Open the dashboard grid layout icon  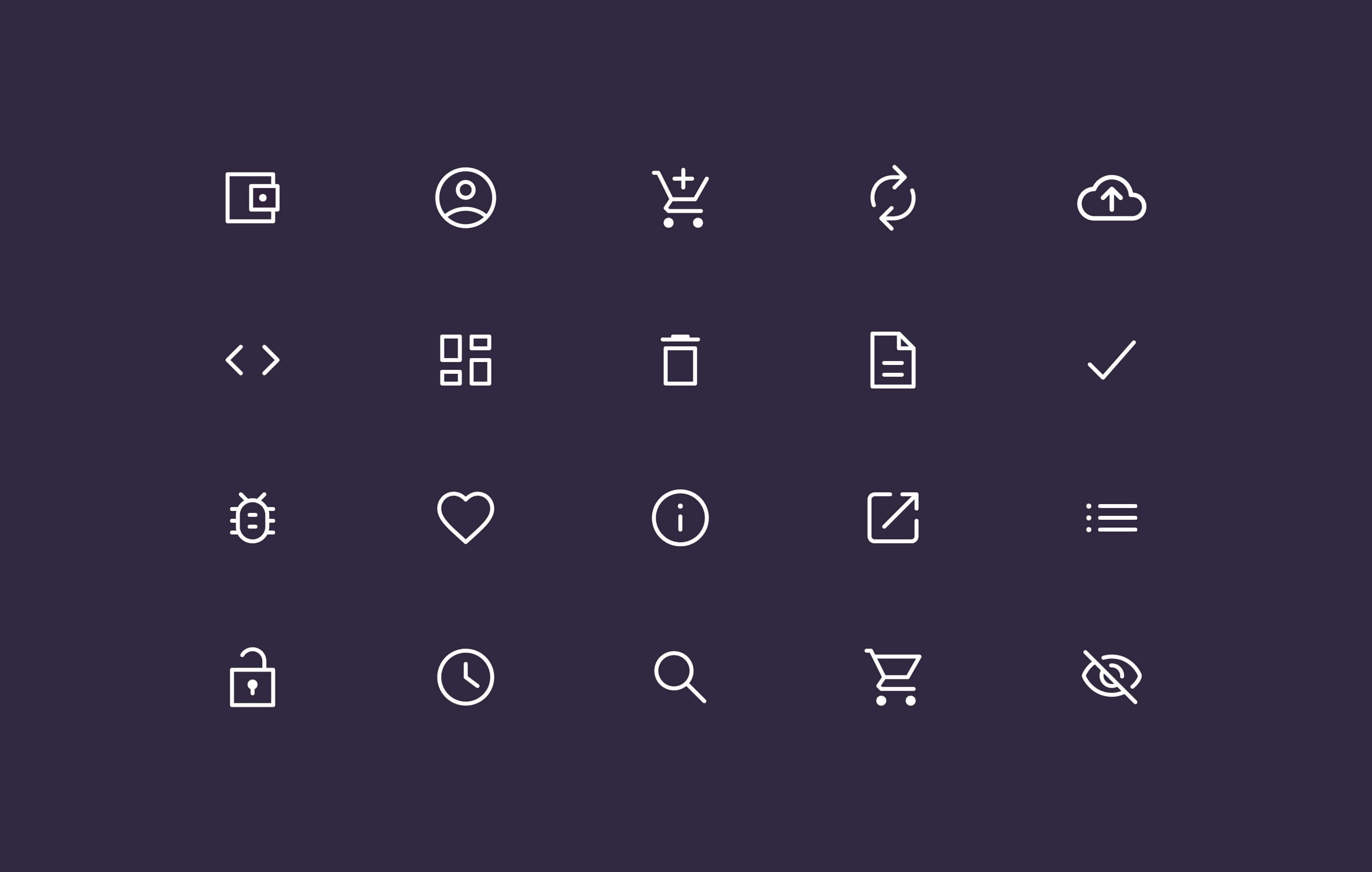pos(465,360)
